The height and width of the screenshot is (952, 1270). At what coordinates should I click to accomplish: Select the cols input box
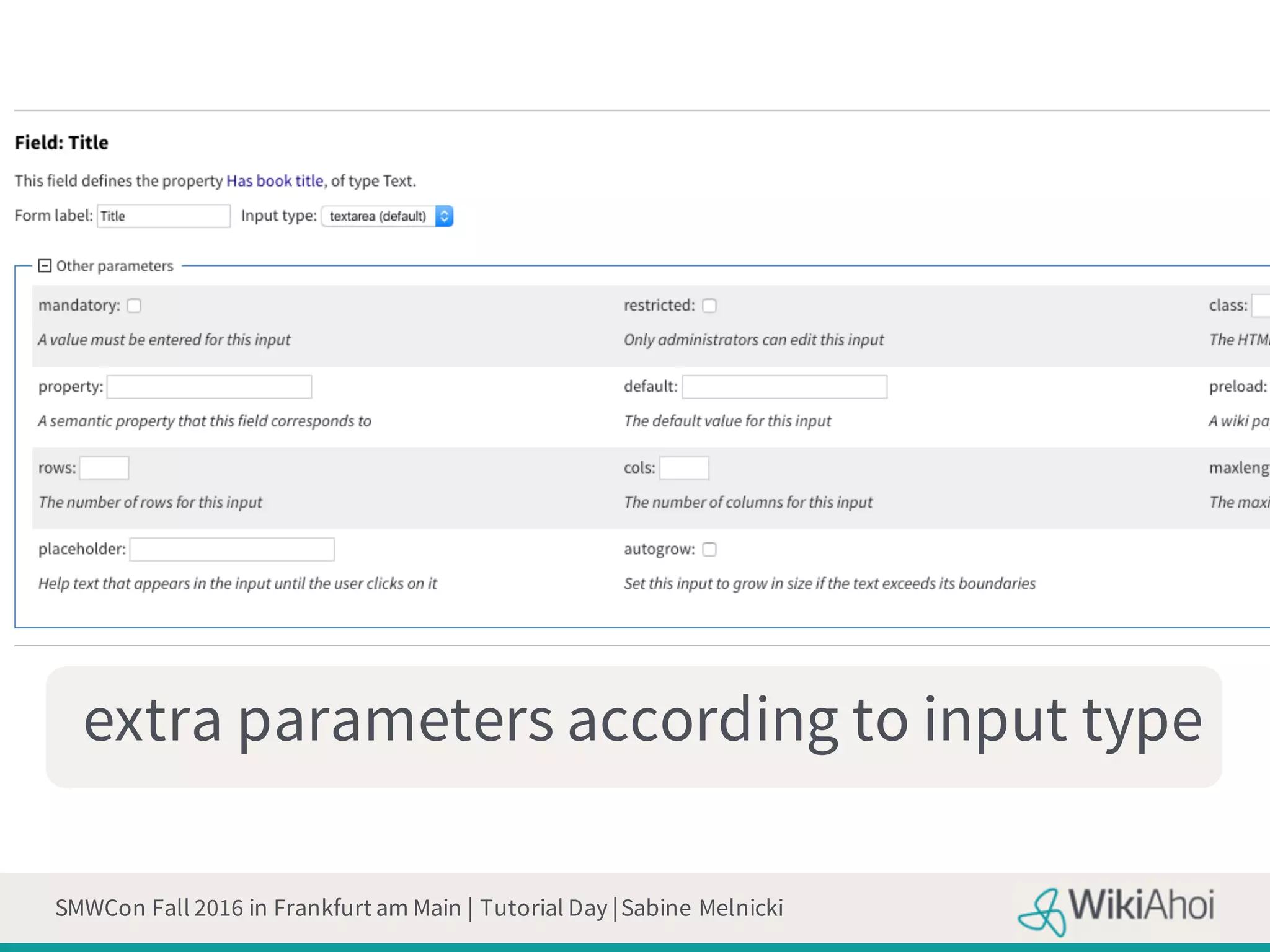[x=684, y=468]
